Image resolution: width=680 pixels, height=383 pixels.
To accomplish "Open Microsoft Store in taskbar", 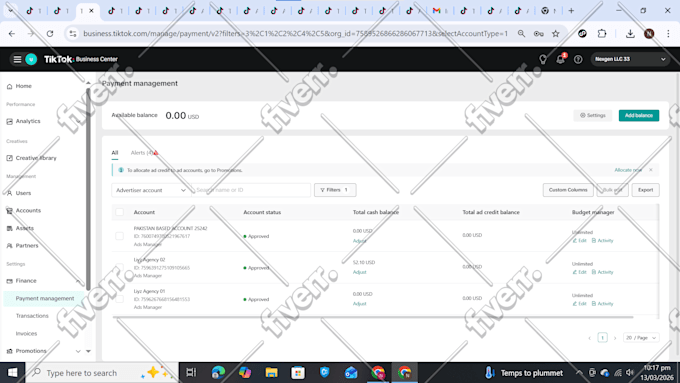I will pos(298,373).
